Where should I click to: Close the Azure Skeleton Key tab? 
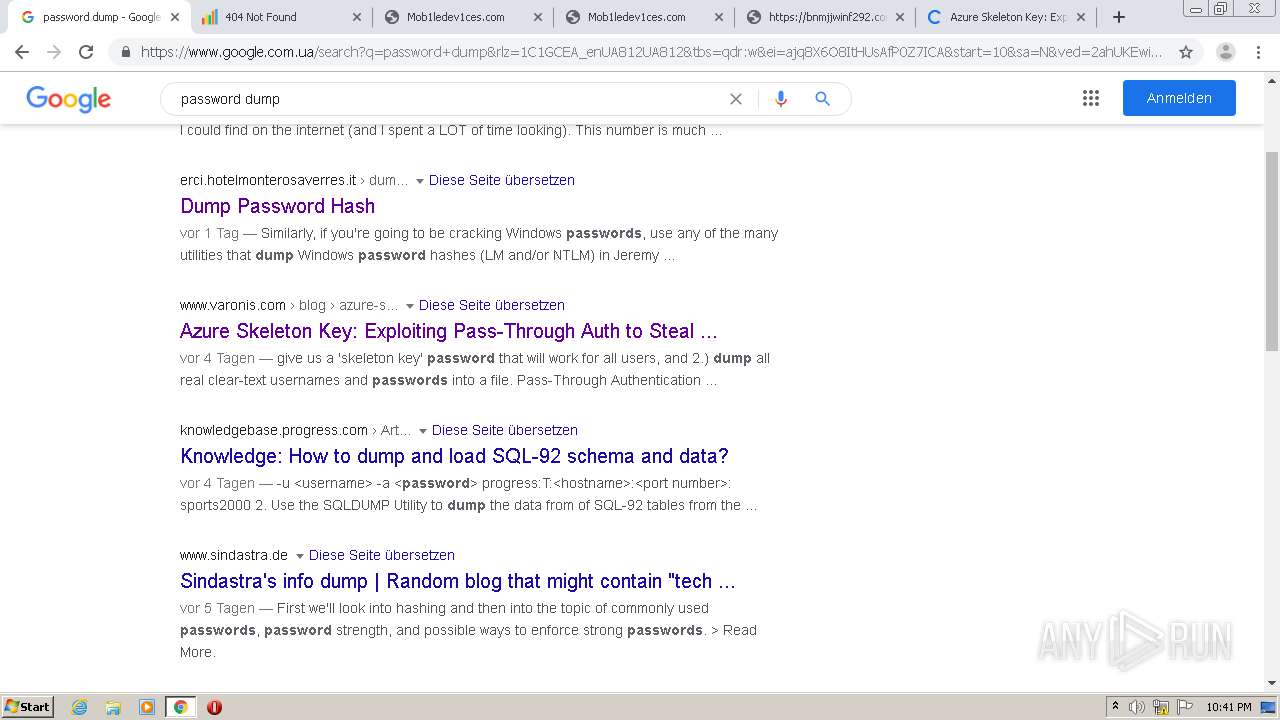tap(1081, 17)
